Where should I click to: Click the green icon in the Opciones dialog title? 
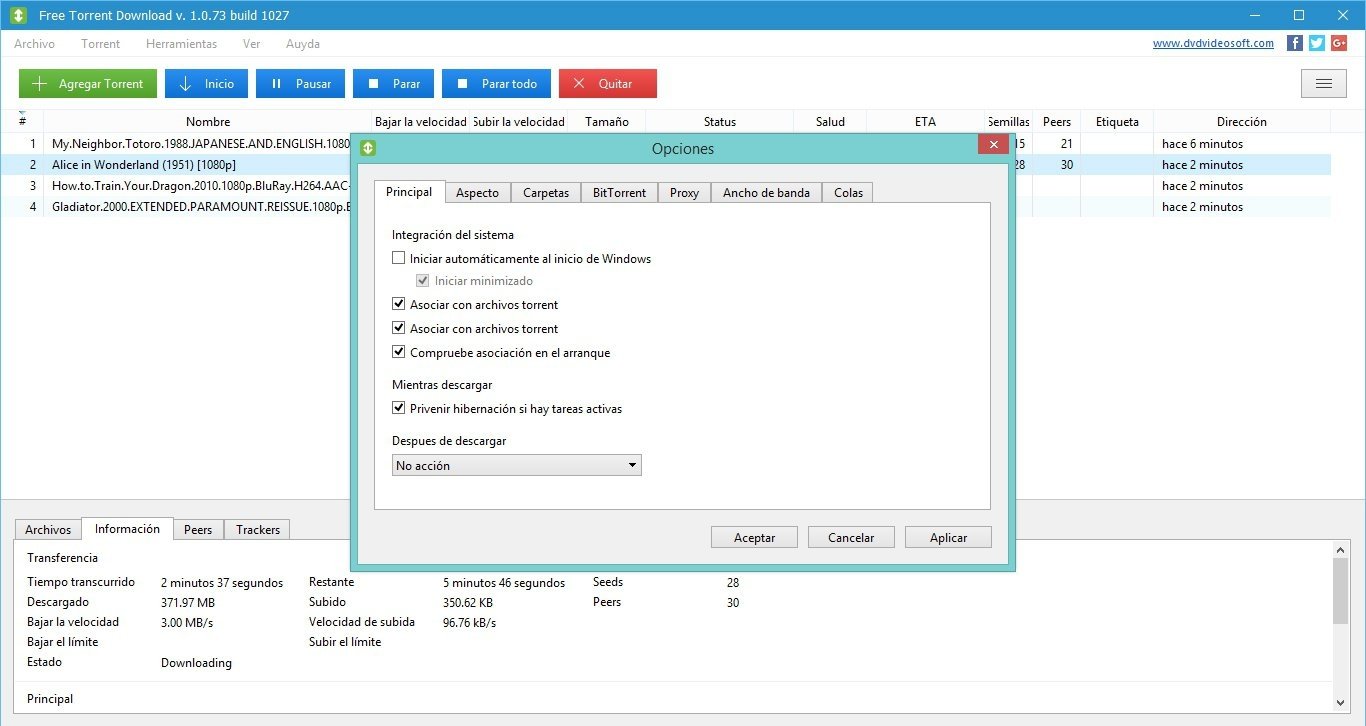(368, 148)
